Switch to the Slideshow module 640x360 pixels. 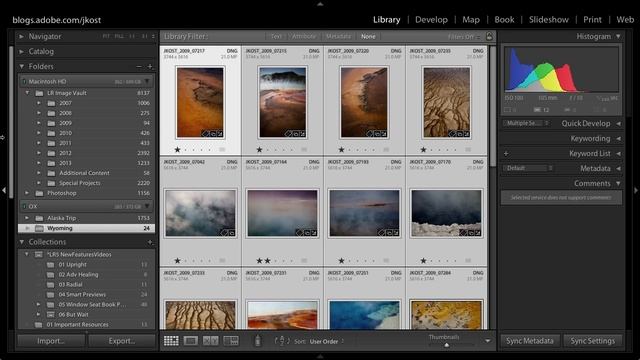click(x=549, y=20)
